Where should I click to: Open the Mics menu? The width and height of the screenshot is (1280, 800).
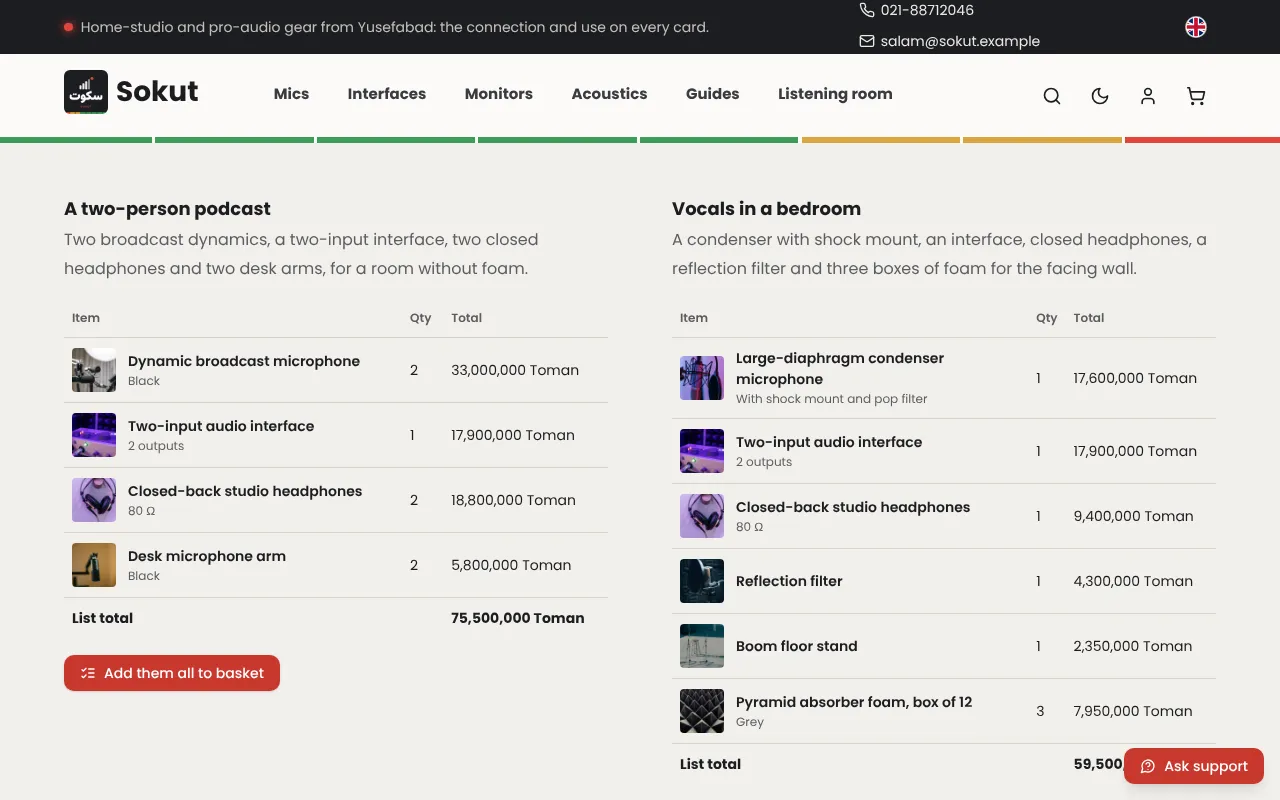click(291, 94)
